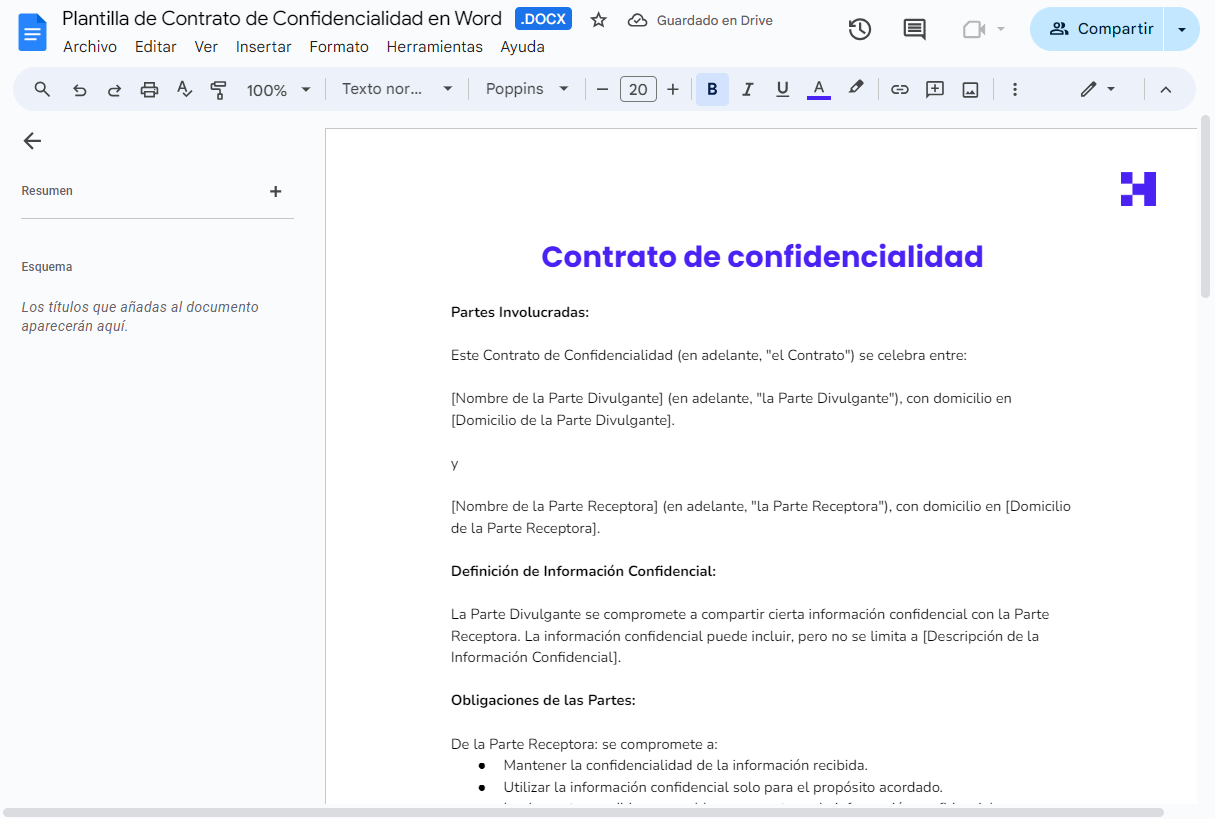
Task: Open the Herramientas menu
Action: [x=434, y=46]
